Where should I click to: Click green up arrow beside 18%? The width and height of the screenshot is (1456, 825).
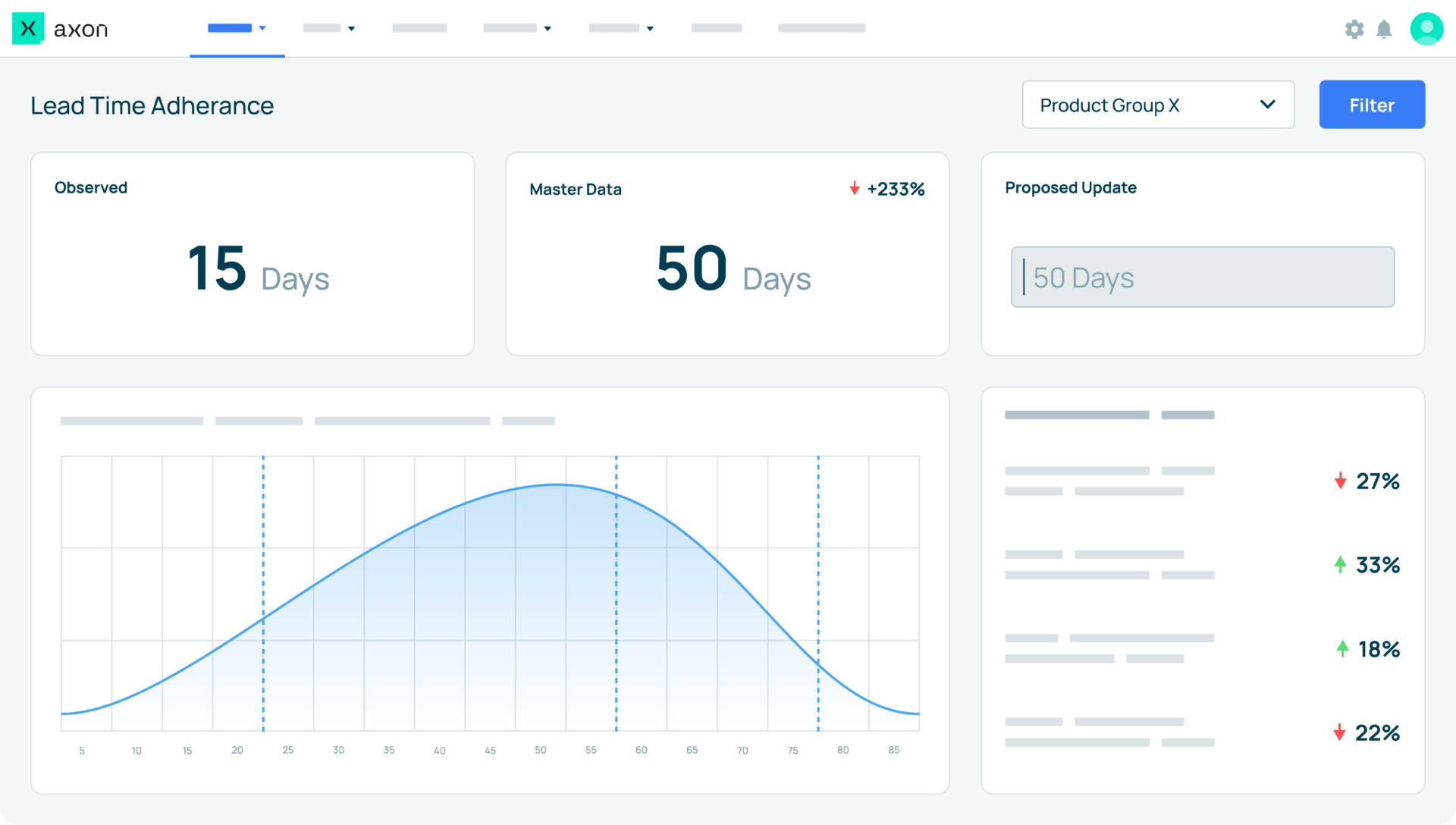(x=1342, y=648)
